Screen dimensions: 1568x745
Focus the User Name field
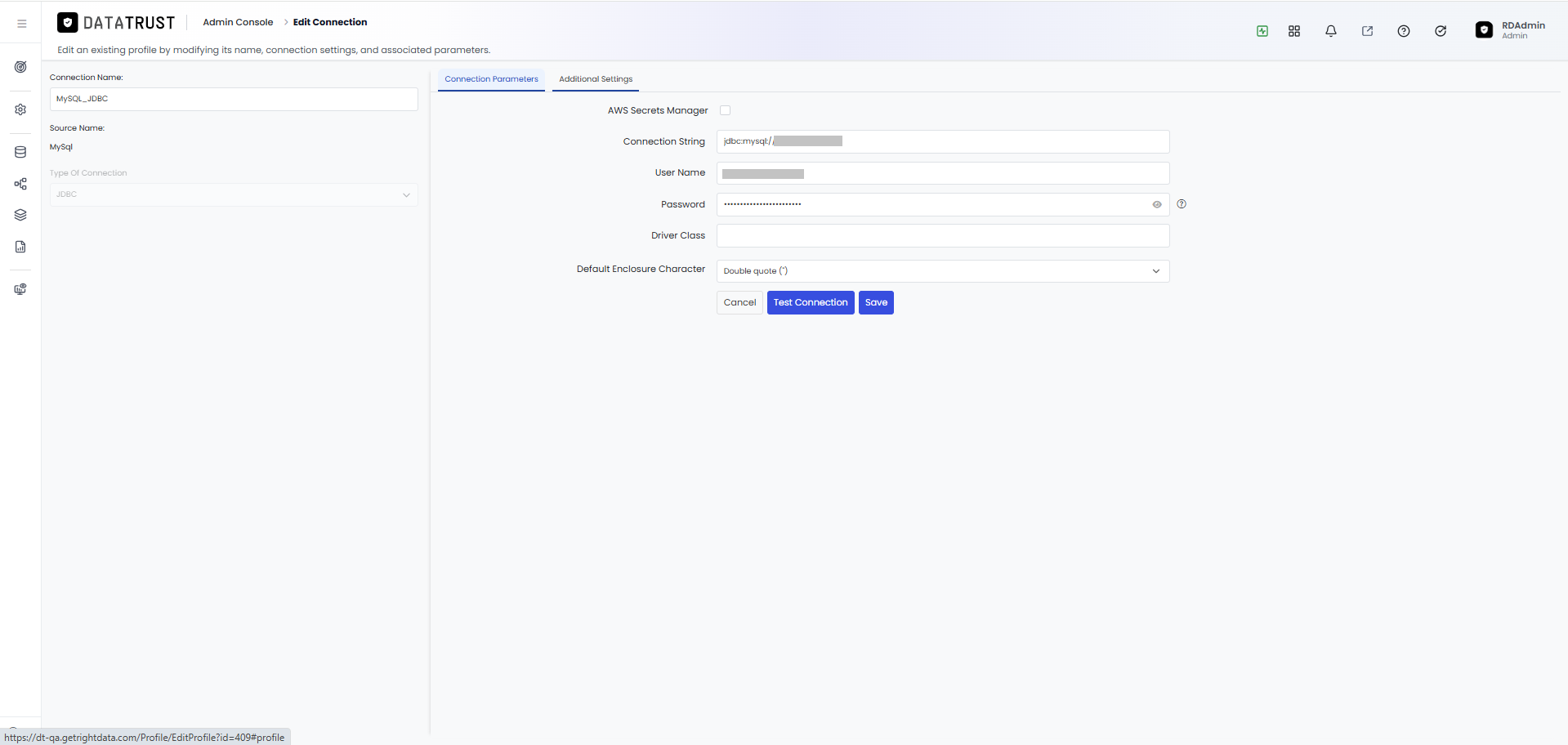coord(943,173)
